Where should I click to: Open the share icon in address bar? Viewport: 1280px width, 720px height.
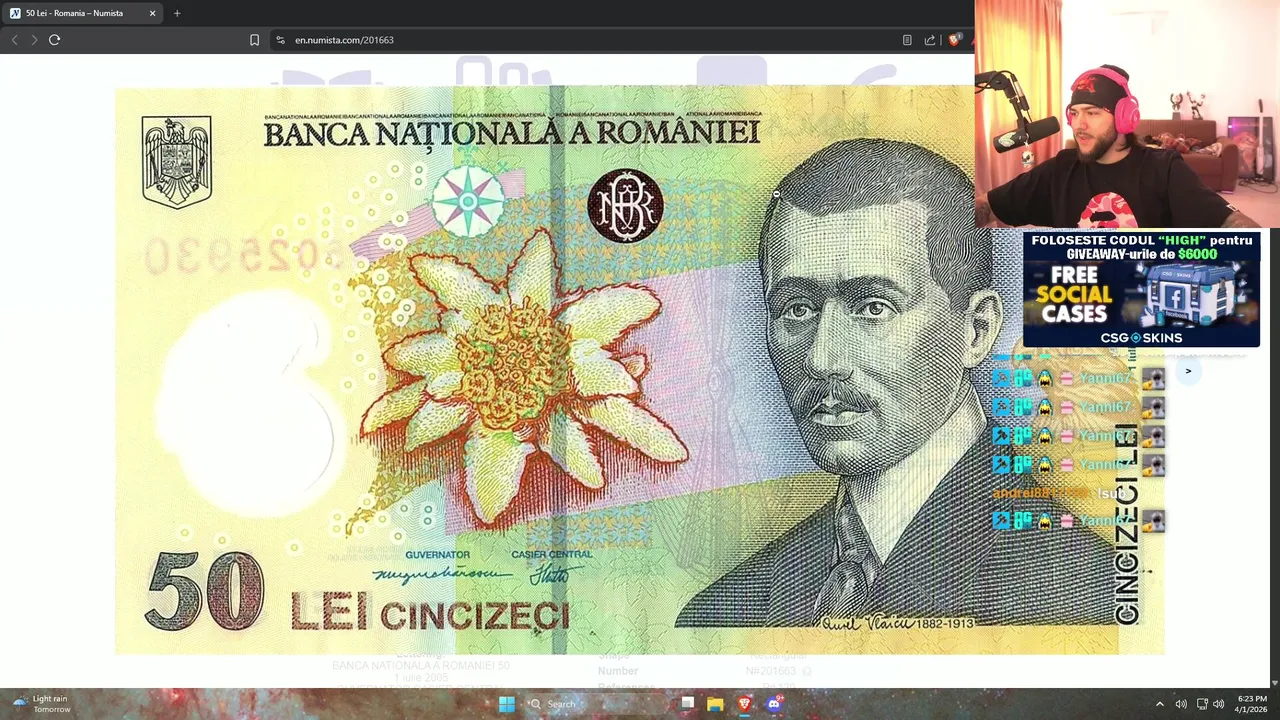point(930,40)
